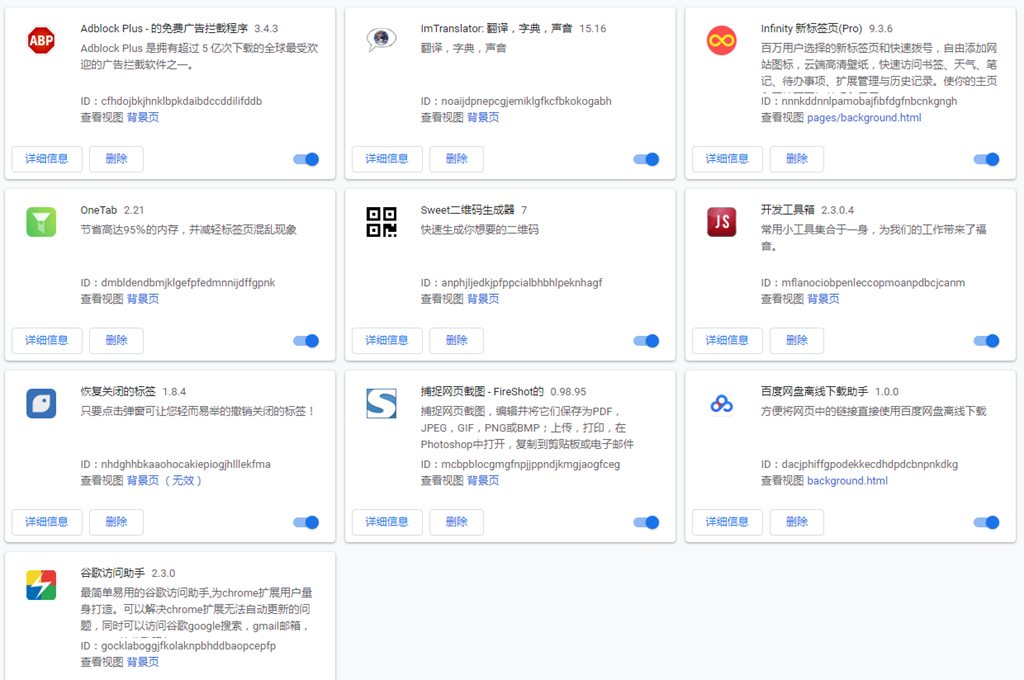The height and width of the screenshot is (680, 1024).
Task: Click the Sweet QR code generator icon
Action: click(381, 222)
